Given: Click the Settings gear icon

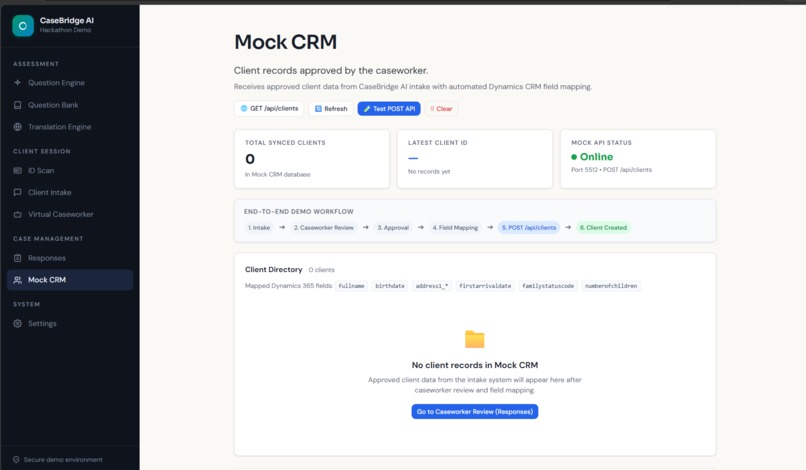Looking at the screenshot, I should tap(17, 323).
